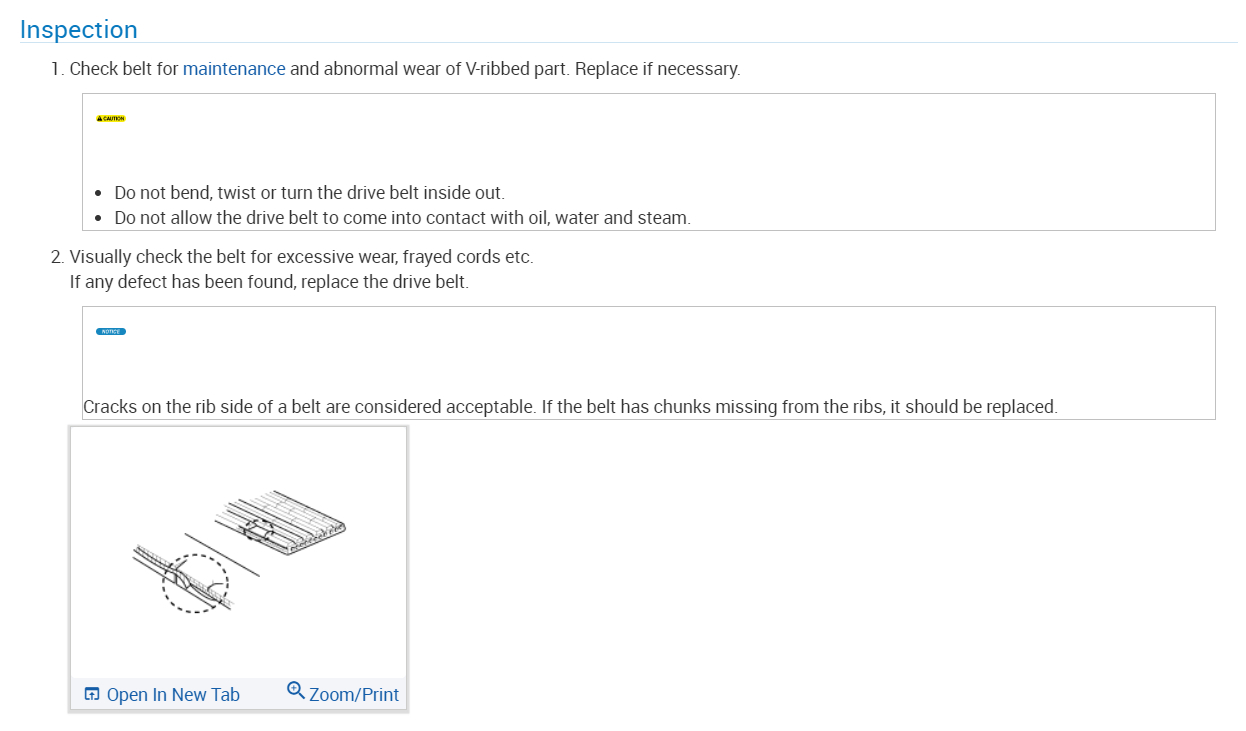Click the "maintenance" hyperlink in step 1

pos(234,69)
